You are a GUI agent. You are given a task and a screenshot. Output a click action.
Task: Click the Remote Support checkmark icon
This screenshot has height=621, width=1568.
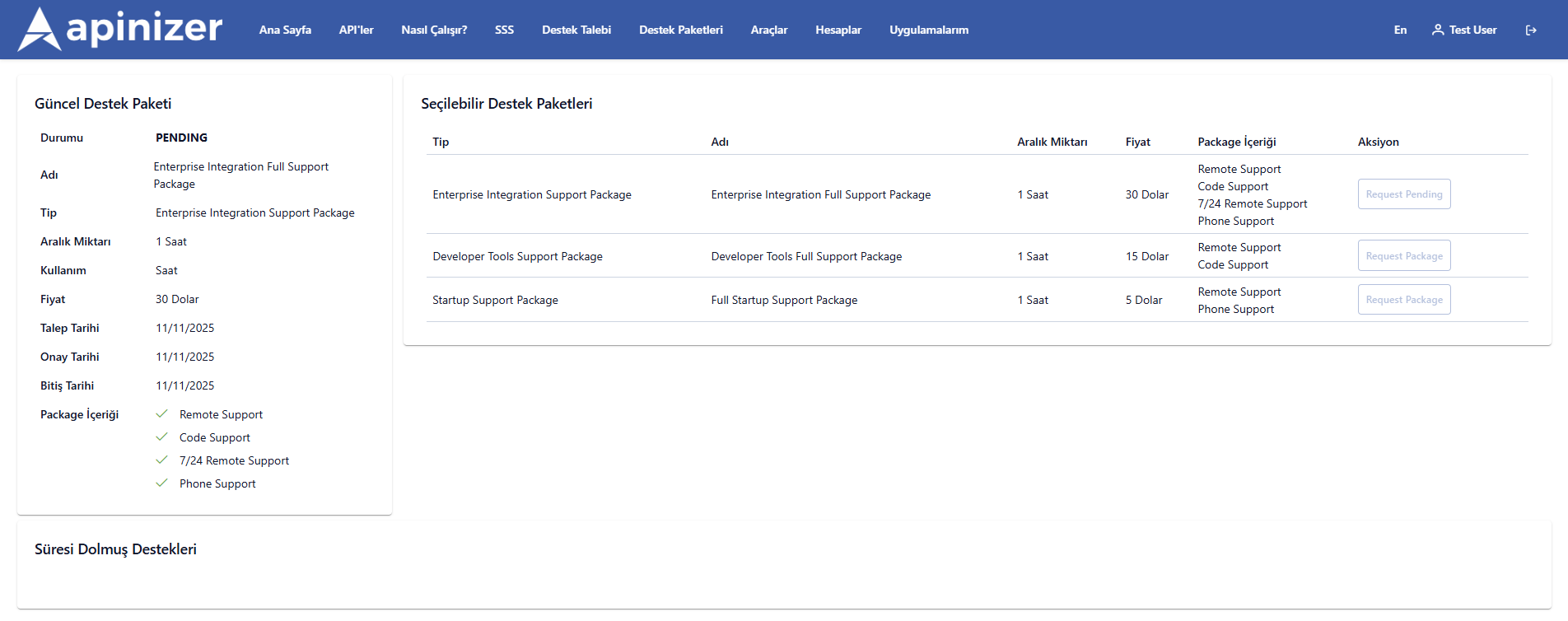click(x=161, y=414)
